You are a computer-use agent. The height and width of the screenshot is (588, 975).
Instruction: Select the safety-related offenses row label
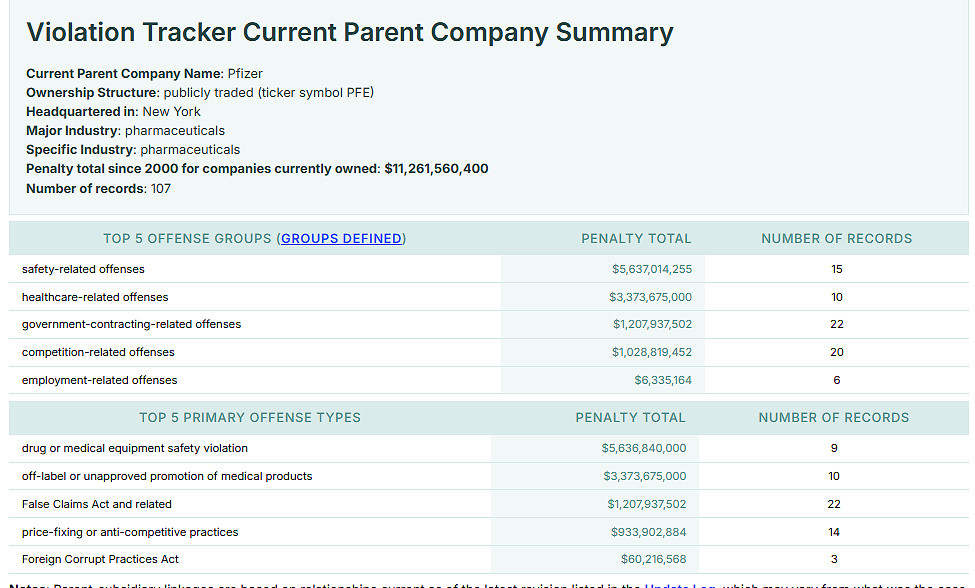pos(83,269)
